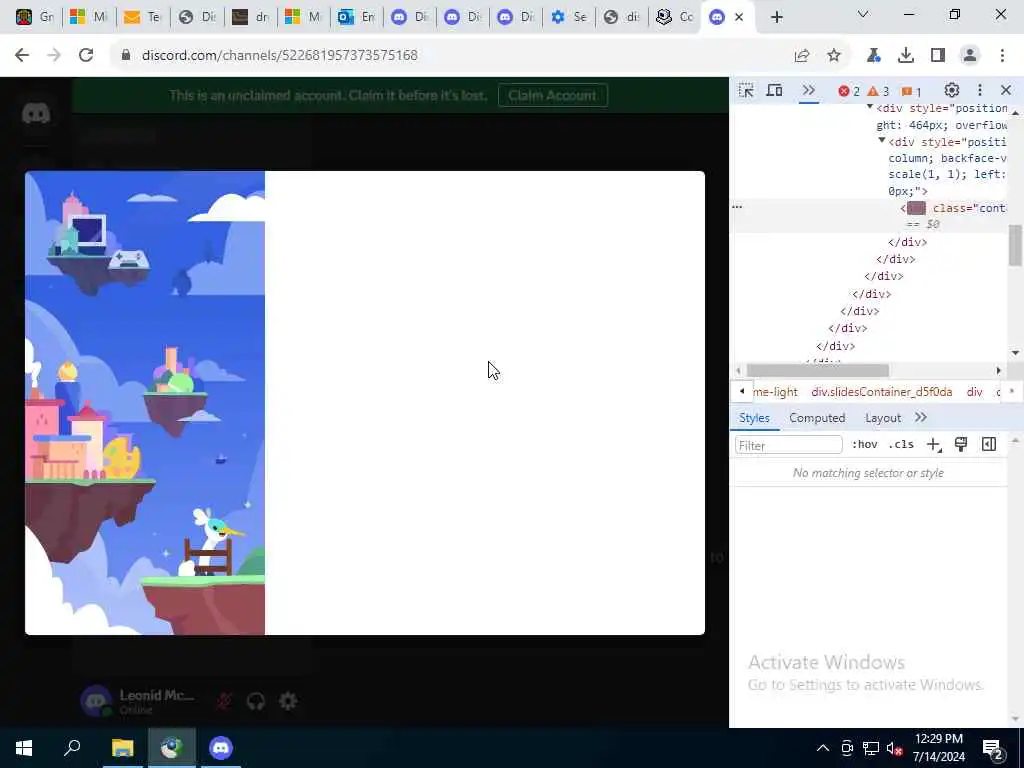Switch to the Layout tab
Viewport: 1024px width, 768px height.
[x=883, y=418]
